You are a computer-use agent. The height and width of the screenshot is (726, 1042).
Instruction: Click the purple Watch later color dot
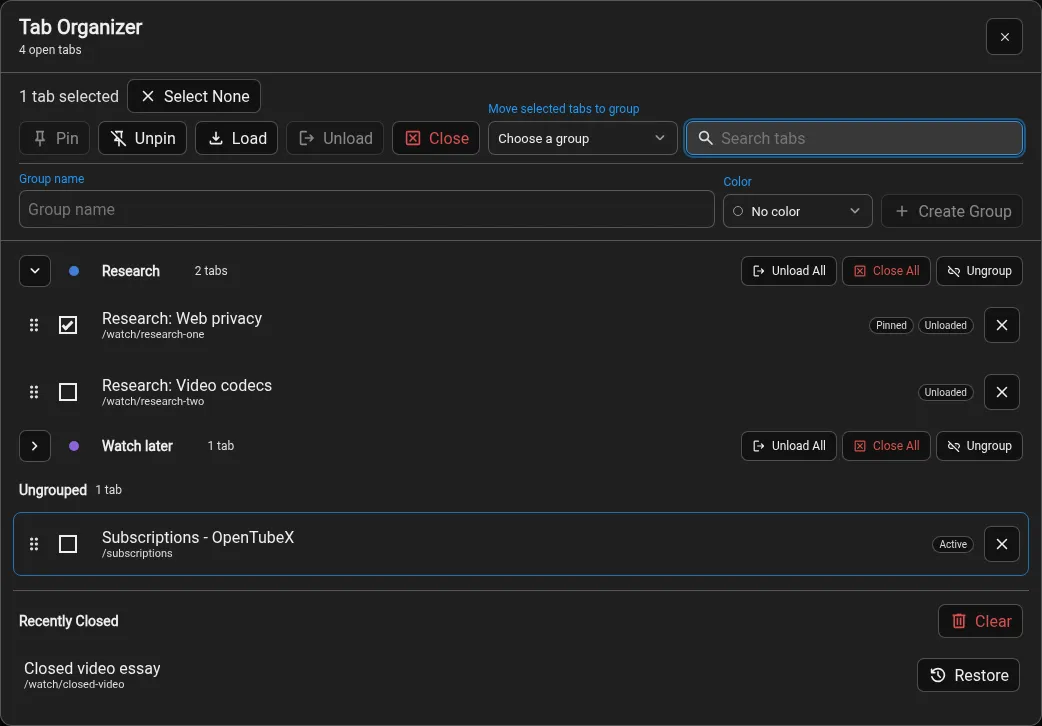[74, 446]
